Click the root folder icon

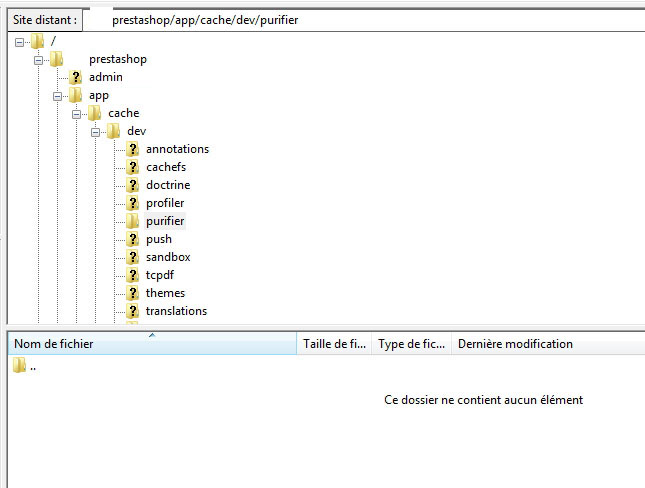coord(37,41)
